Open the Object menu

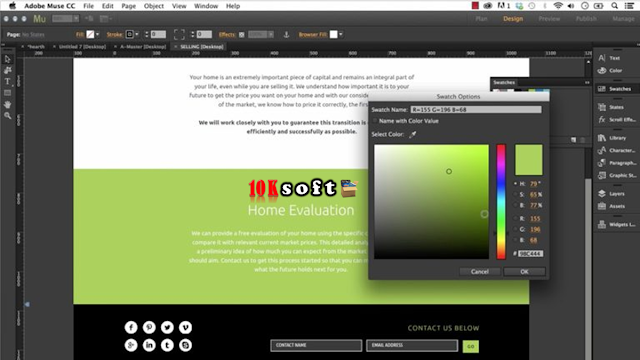[x=153, y=6]
